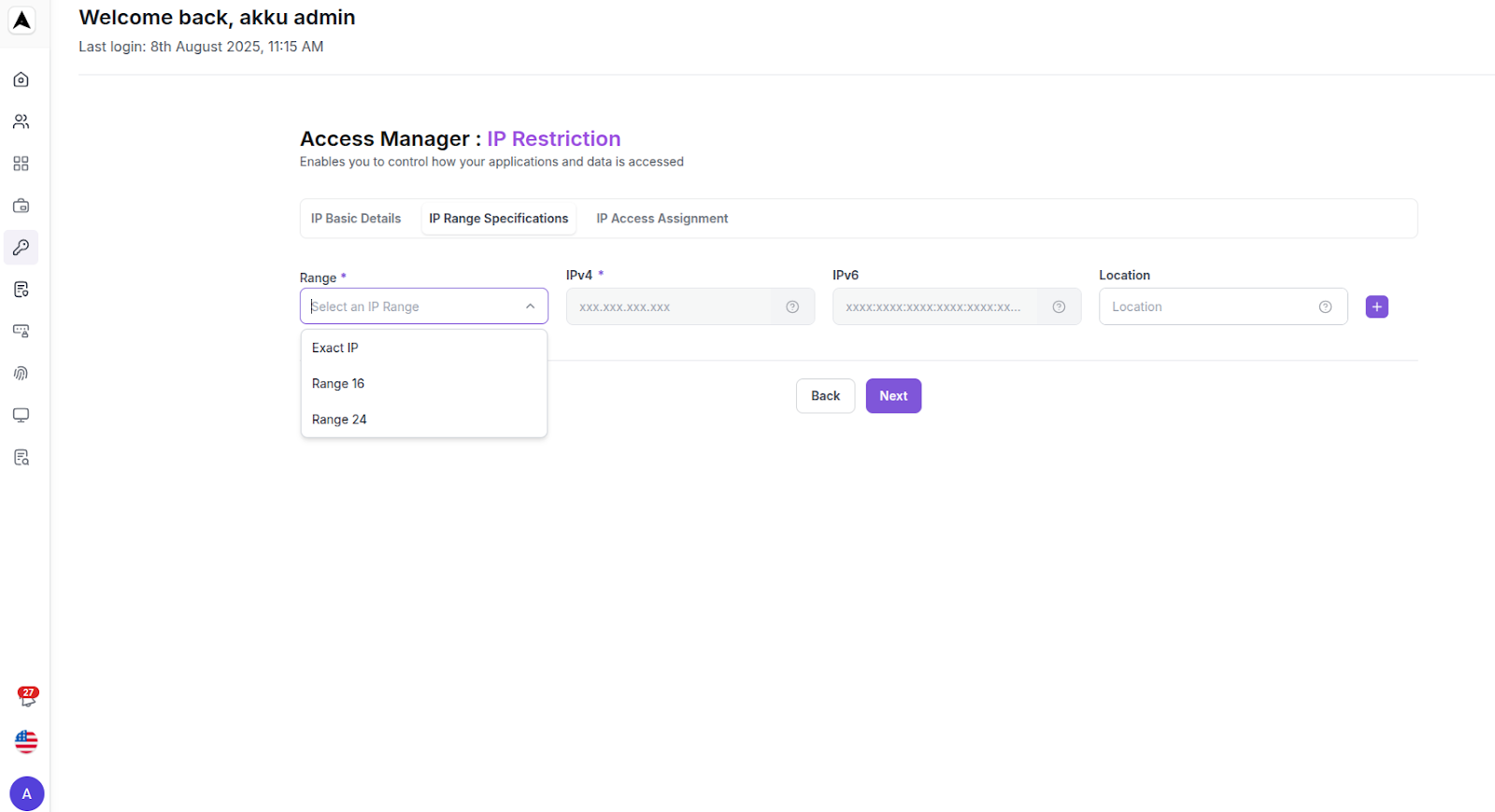Choose 'Range 16' from Range list
1495x812 pixels.
(423, 384)
